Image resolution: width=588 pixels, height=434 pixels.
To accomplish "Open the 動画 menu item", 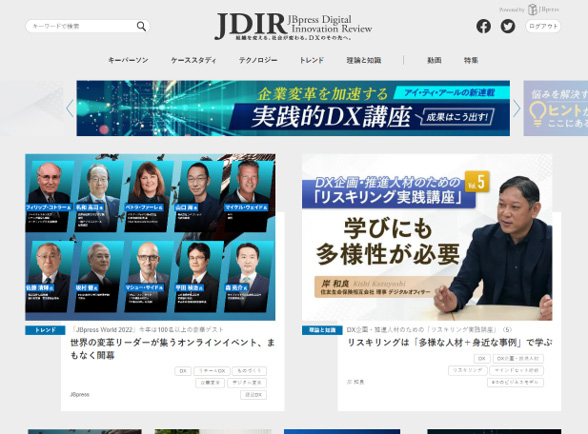I will [x=434, y=60].
